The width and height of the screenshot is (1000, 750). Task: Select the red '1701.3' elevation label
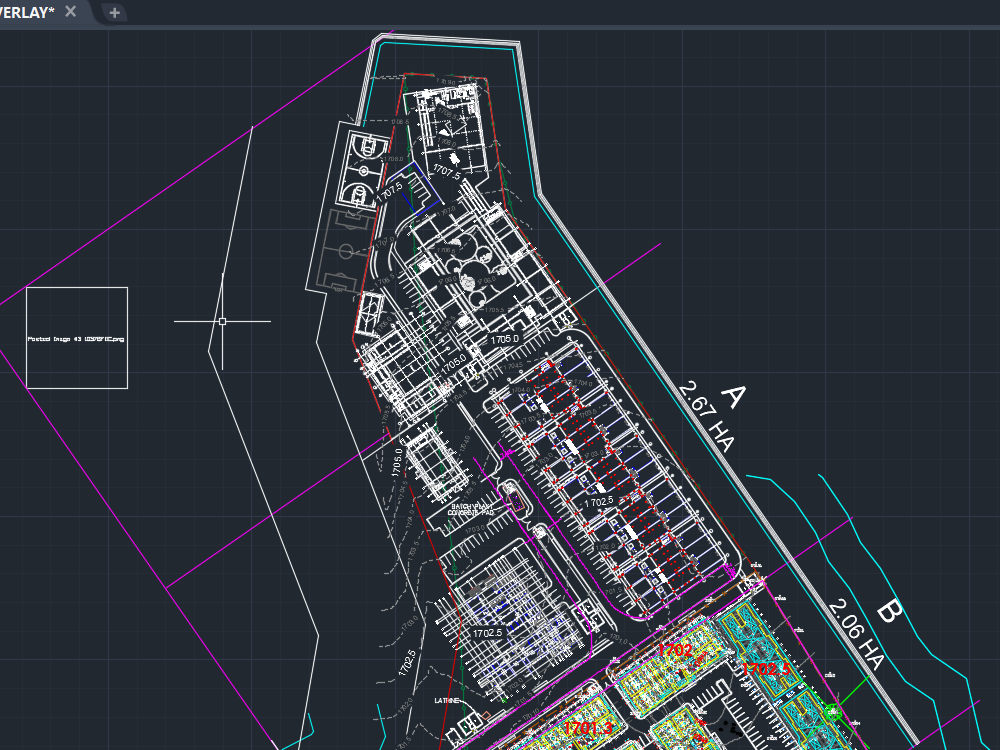(588, 728)
